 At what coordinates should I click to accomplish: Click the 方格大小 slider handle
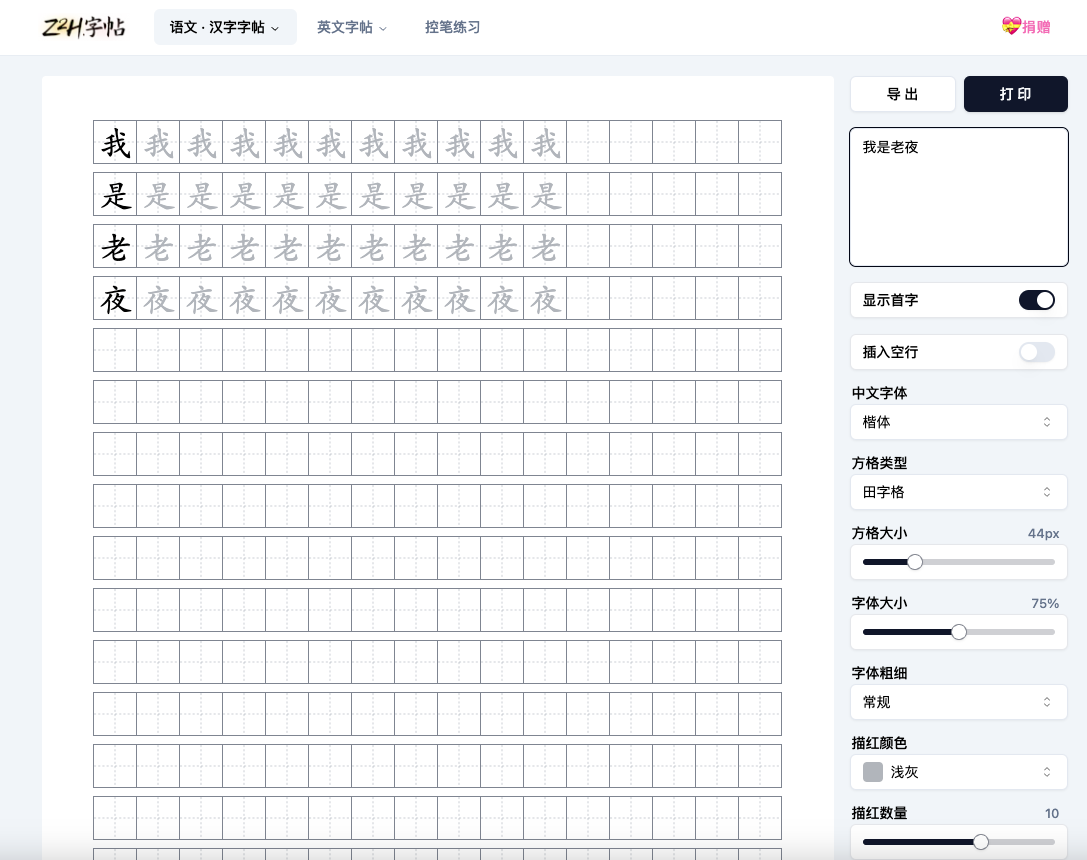[915, 562]
